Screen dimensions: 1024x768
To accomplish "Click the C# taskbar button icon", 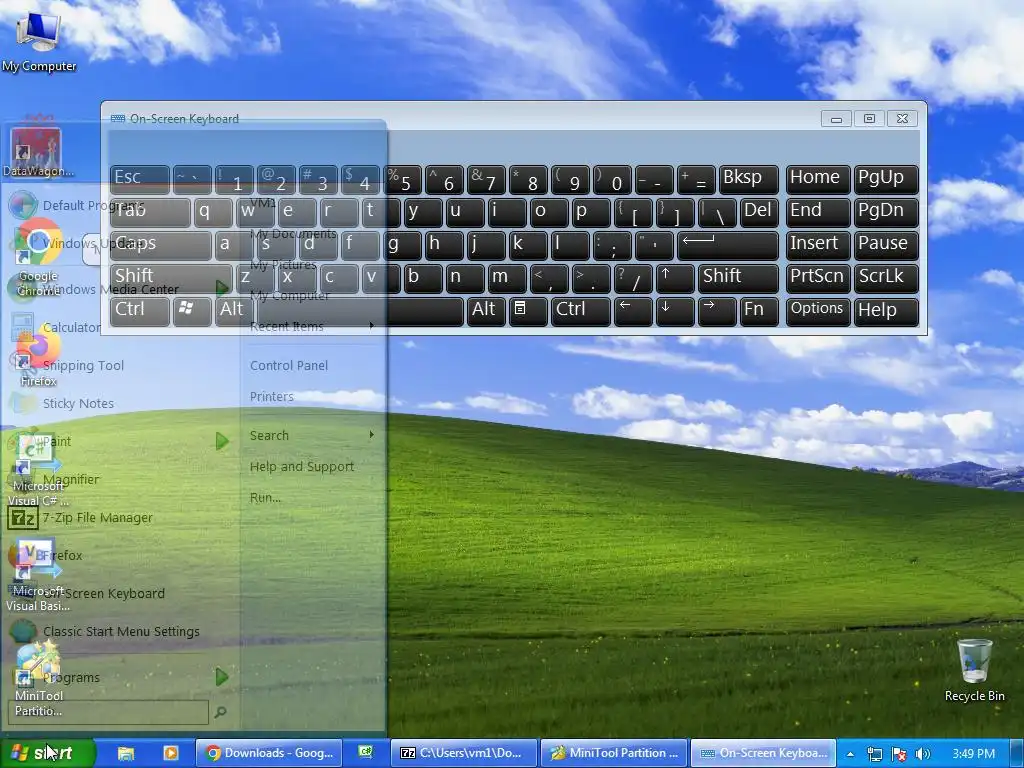I will pos(365,752).
